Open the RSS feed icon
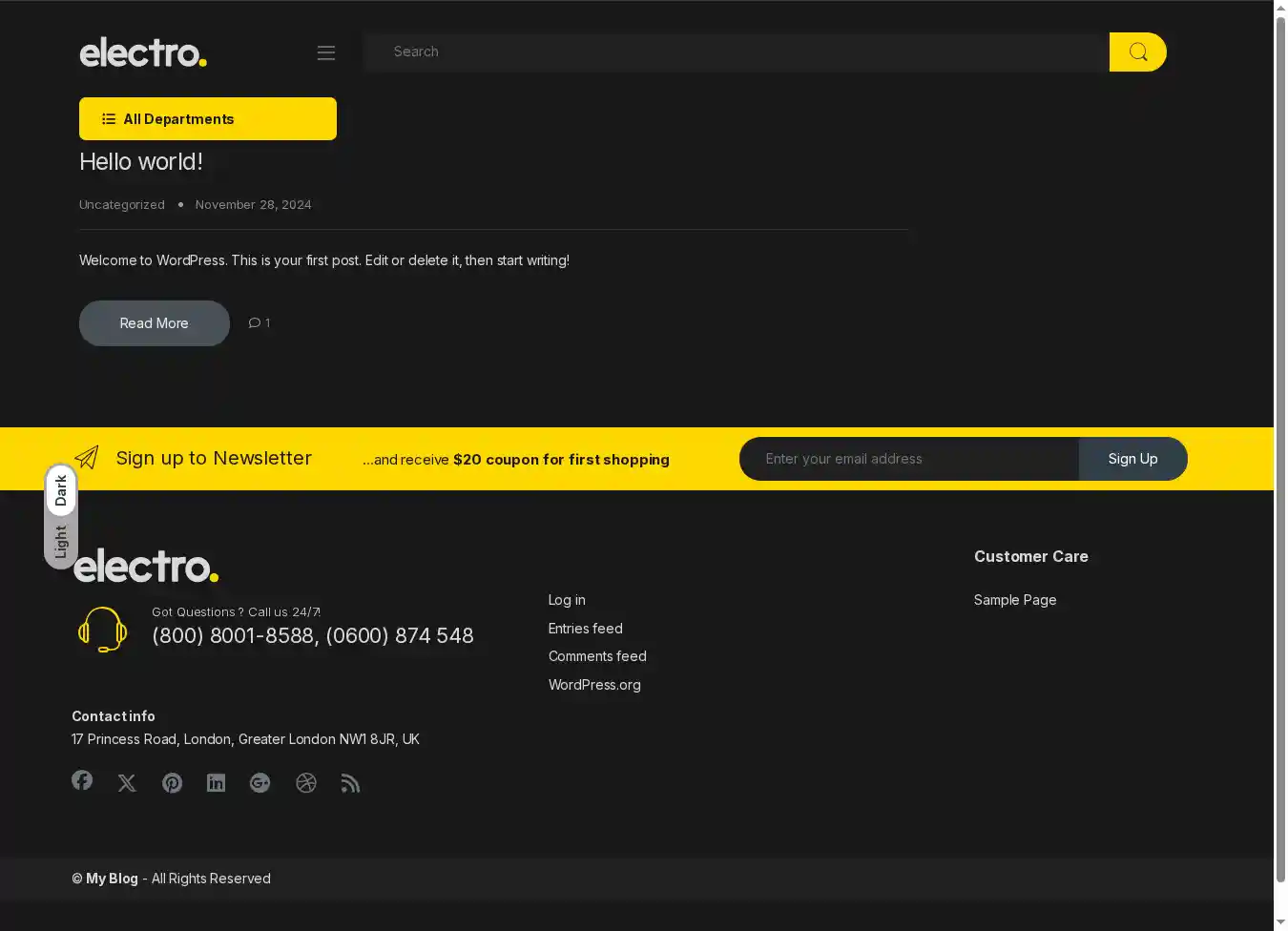The width and height of the screenshot is (1288, 931). (x=350, y=783)
